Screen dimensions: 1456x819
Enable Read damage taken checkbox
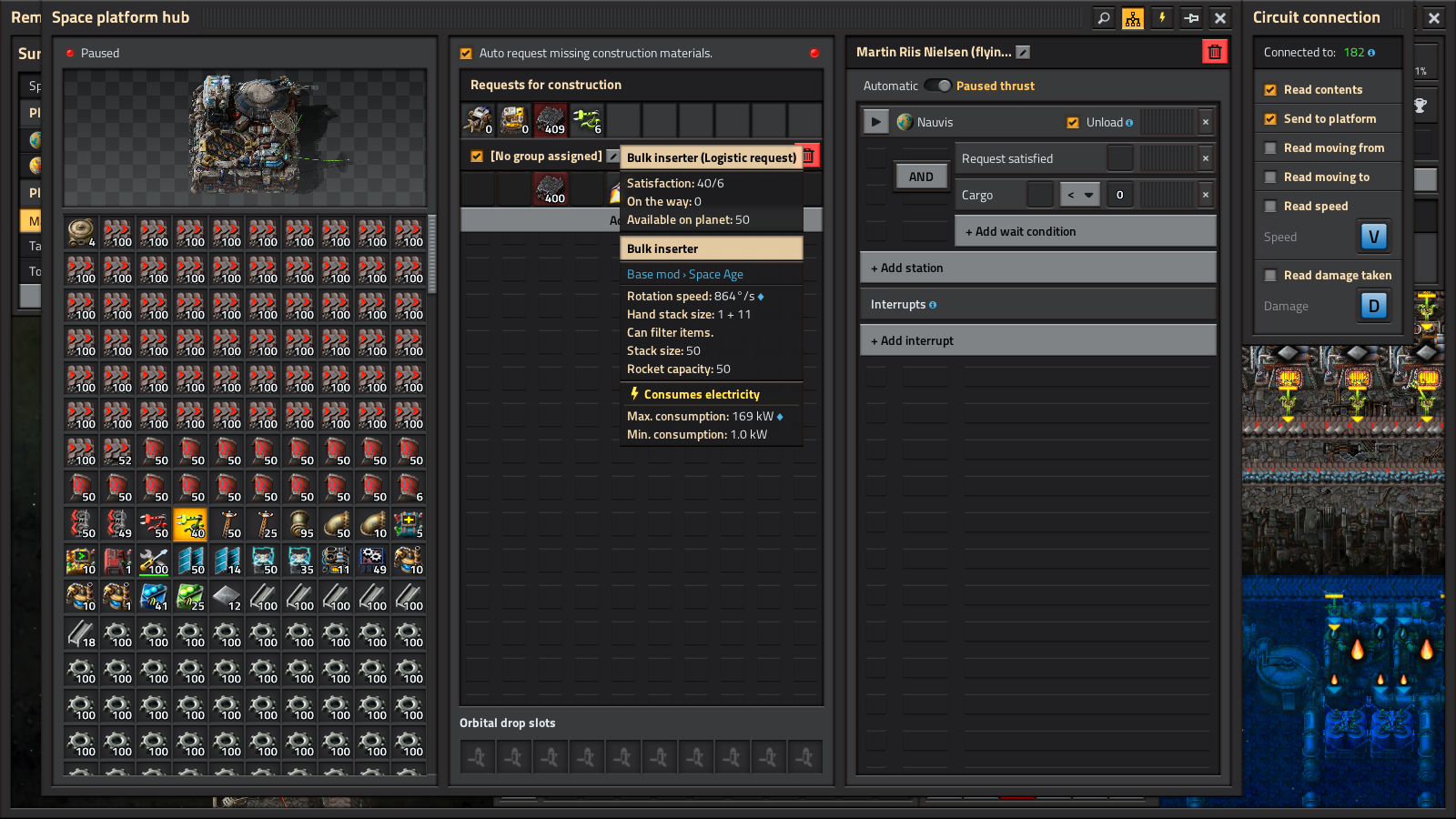[1270, 276]
